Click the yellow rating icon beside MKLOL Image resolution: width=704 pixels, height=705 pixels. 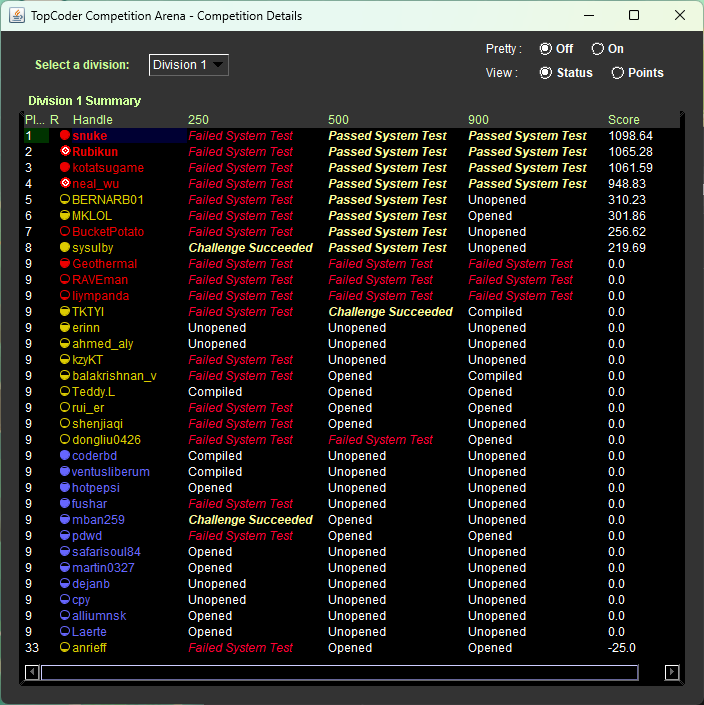(x=65, y=215)
